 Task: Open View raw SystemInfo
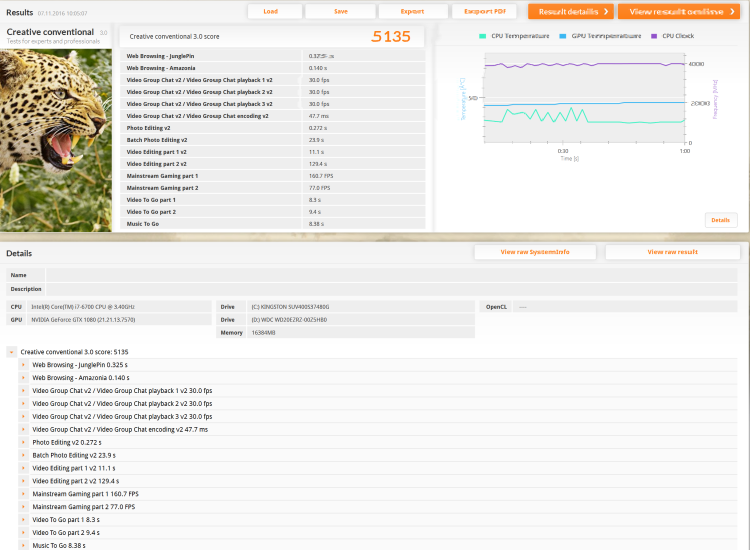tap(535, 252)
